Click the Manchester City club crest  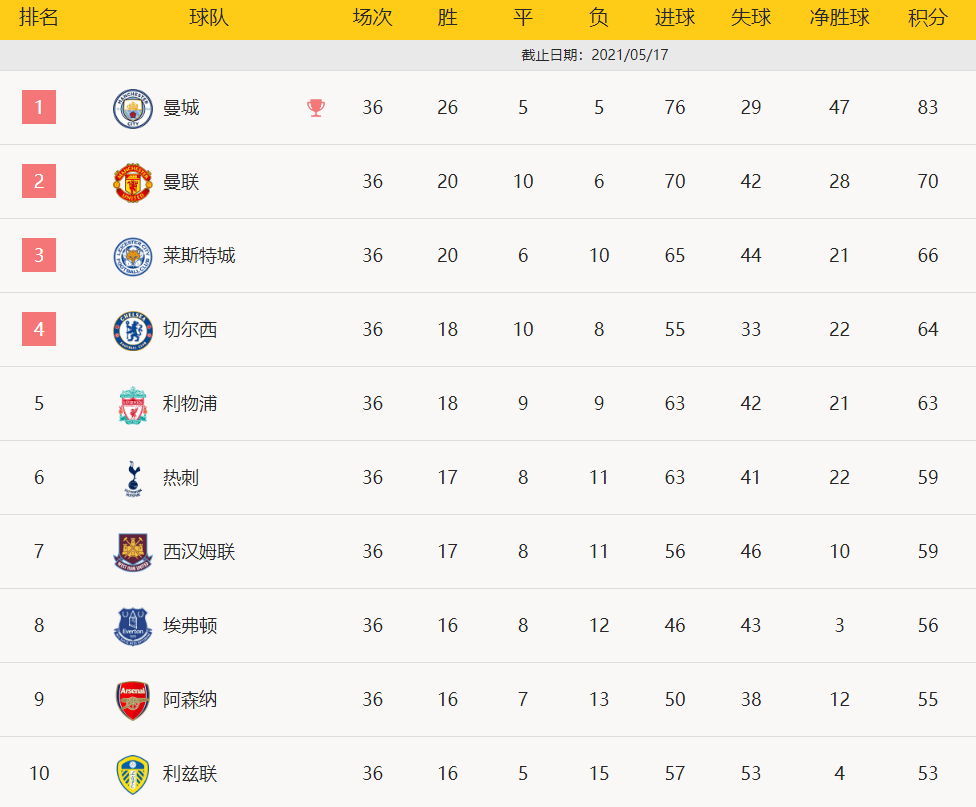click(x=133, y=108)
